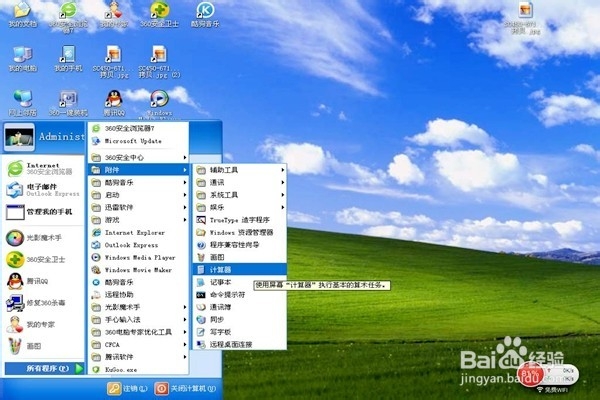Open 计算器 (Calculator) in accessories menu
Image resolution: width=600 pixels, height=400 pixels.
coord(240,270)
